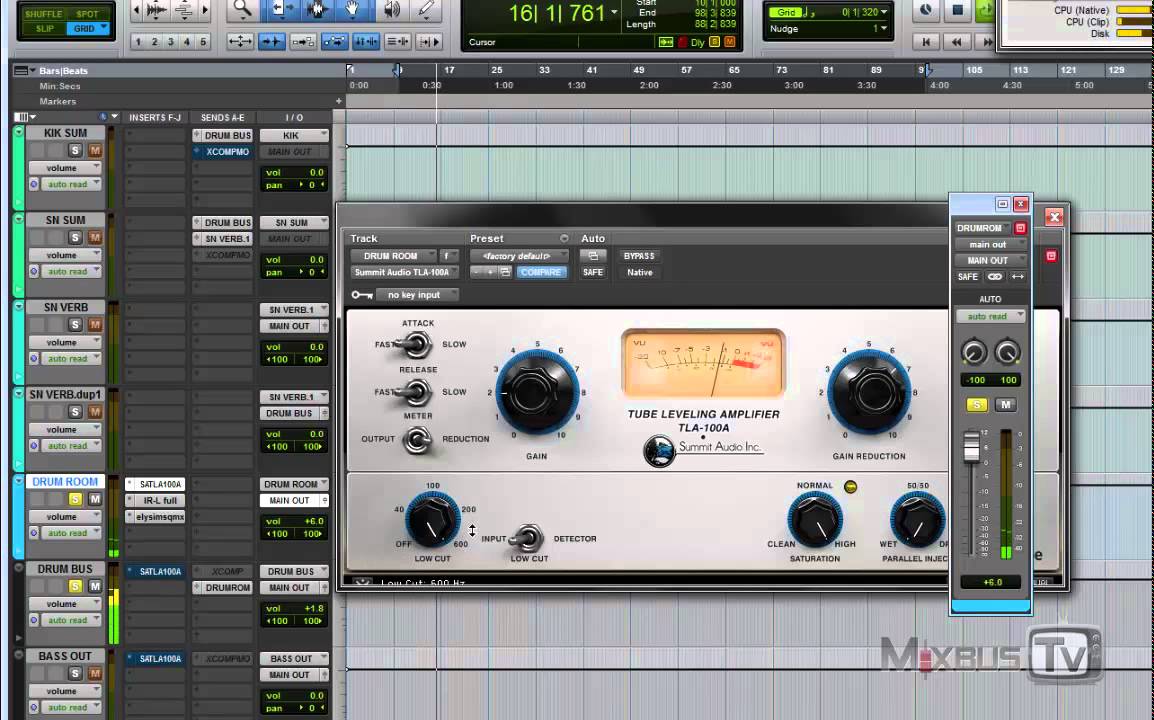Click the key input icon in the plugin
The height and width of the screenshot is (720, 1154).
point(361,294)
